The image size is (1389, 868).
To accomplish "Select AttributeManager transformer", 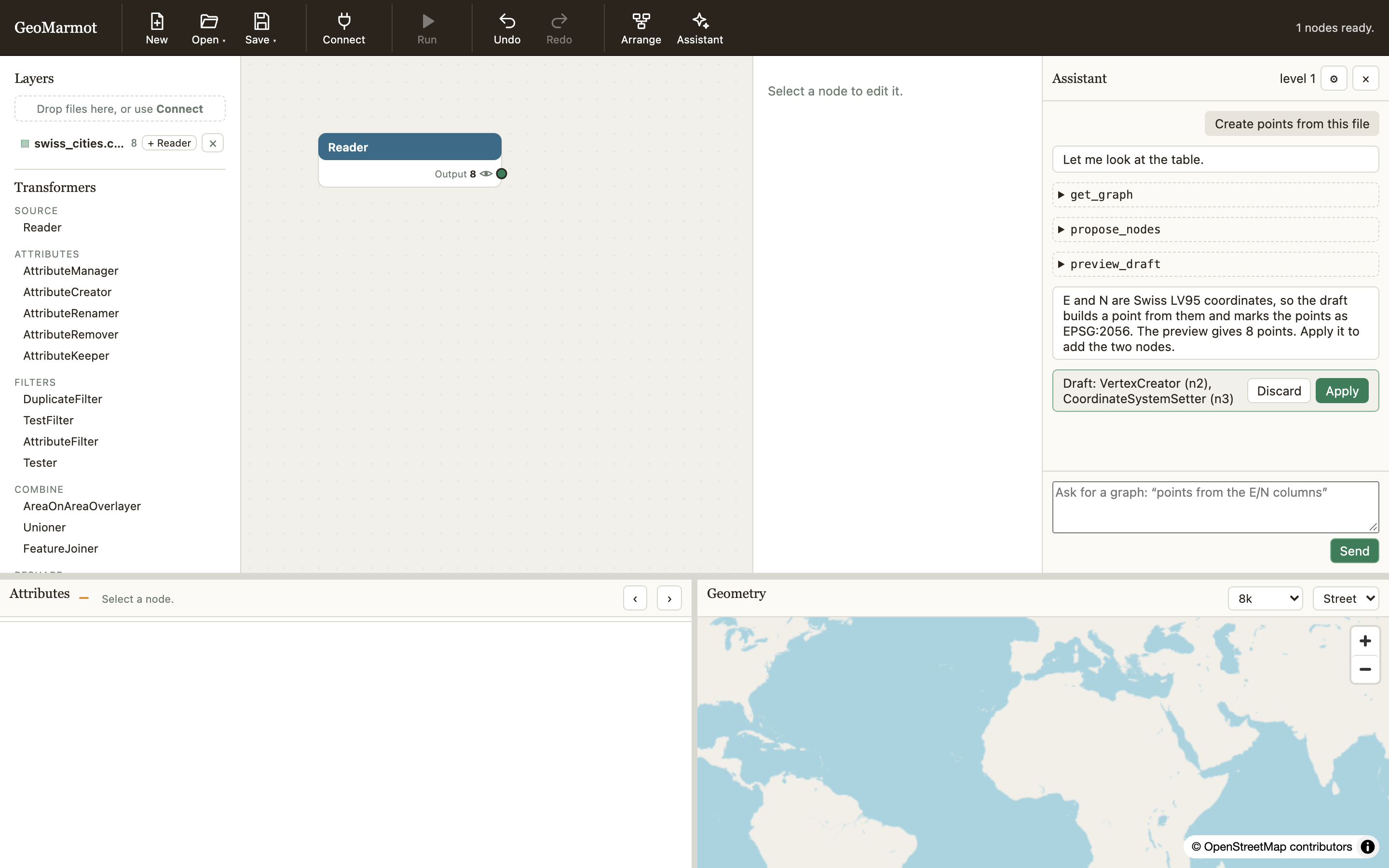I will point(70,271).
